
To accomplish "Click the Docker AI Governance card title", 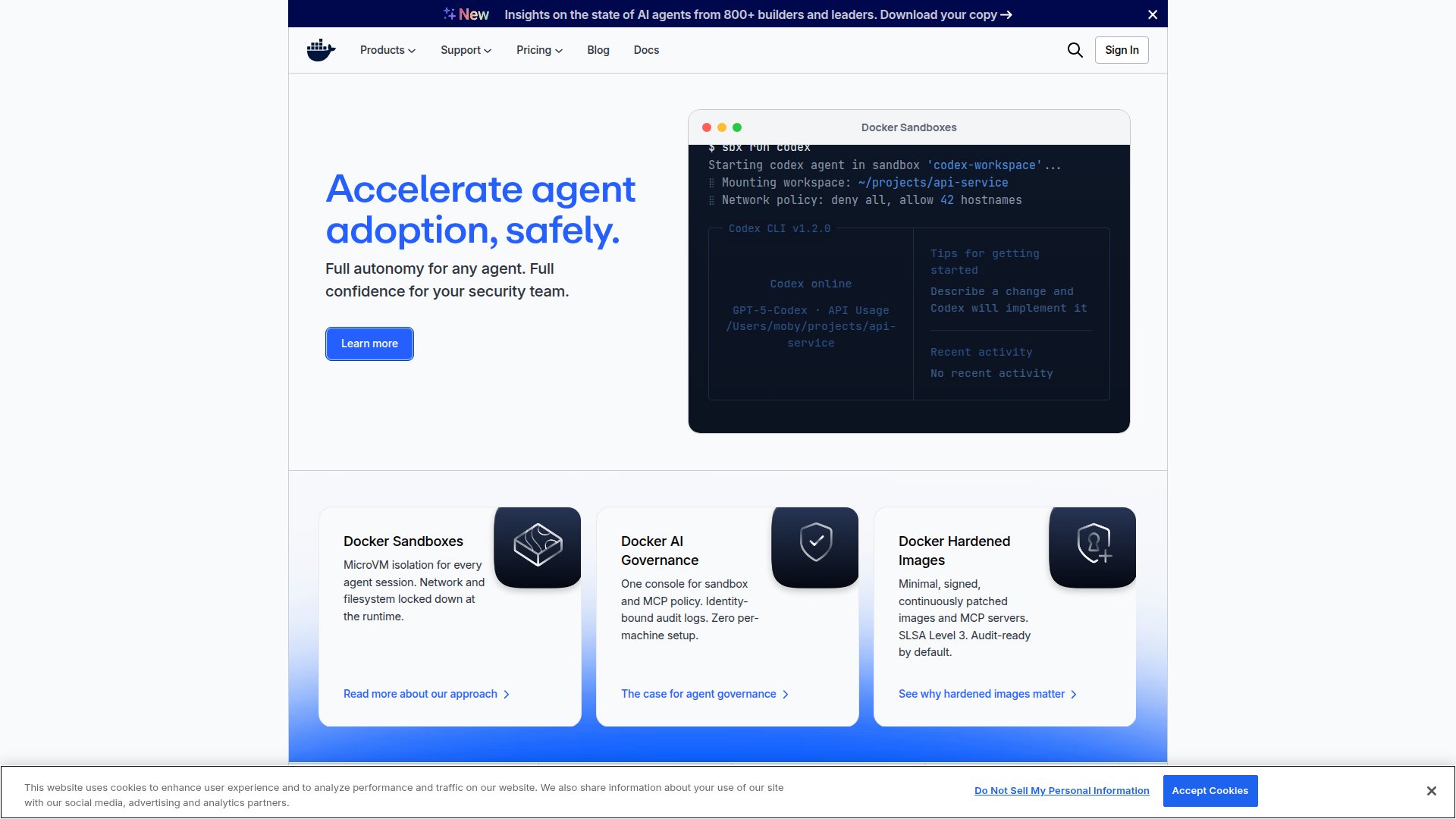I will (660, 551).
